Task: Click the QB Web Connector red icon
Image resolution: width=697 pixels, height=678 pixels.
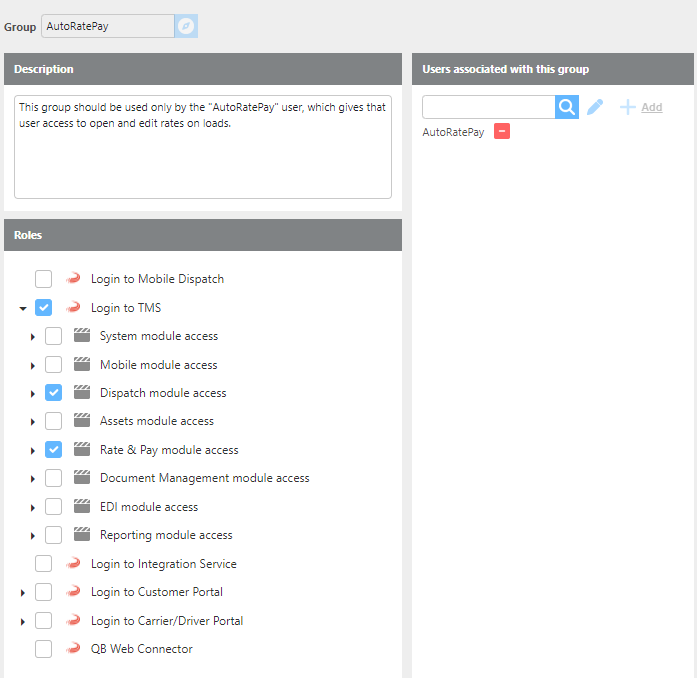Action: [73, 649]
